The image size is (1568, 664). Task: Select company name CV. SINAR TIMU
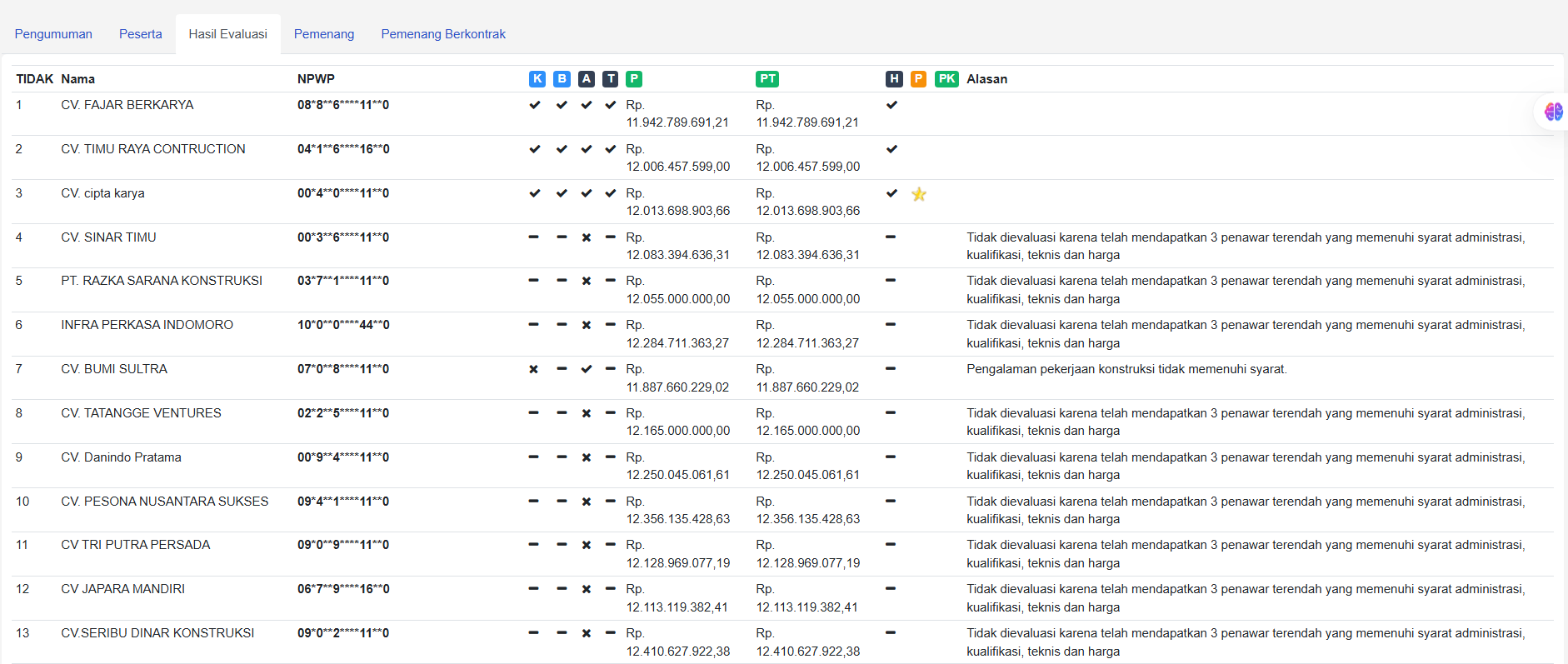(x=108, y=237)
